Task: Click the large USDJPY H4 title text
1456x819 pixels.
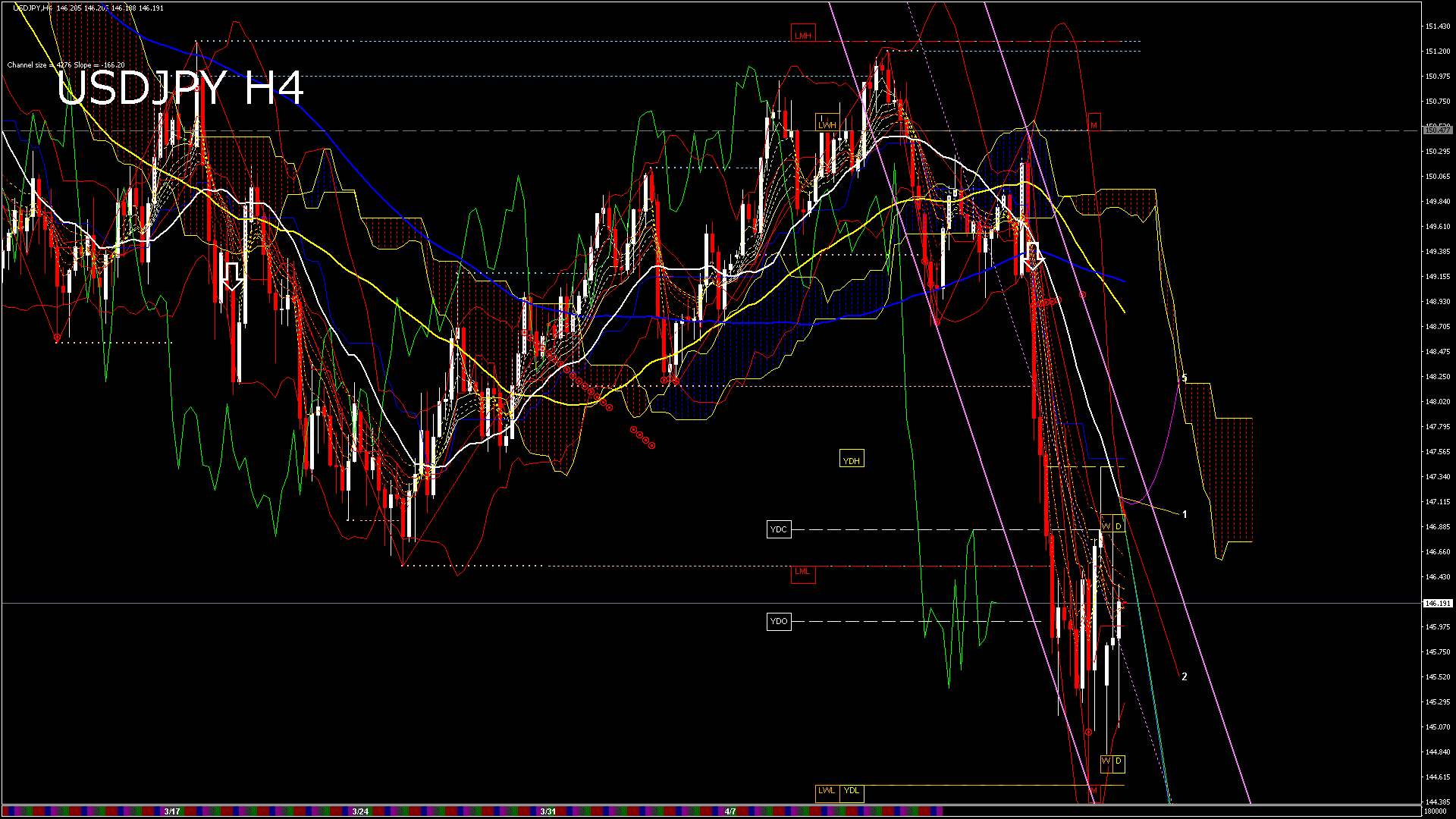Action: [x=180, y=89]
